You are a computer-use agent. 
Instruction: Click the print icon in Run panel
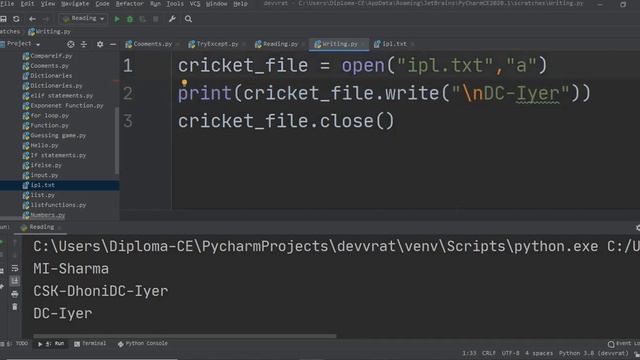pos(15,294)
